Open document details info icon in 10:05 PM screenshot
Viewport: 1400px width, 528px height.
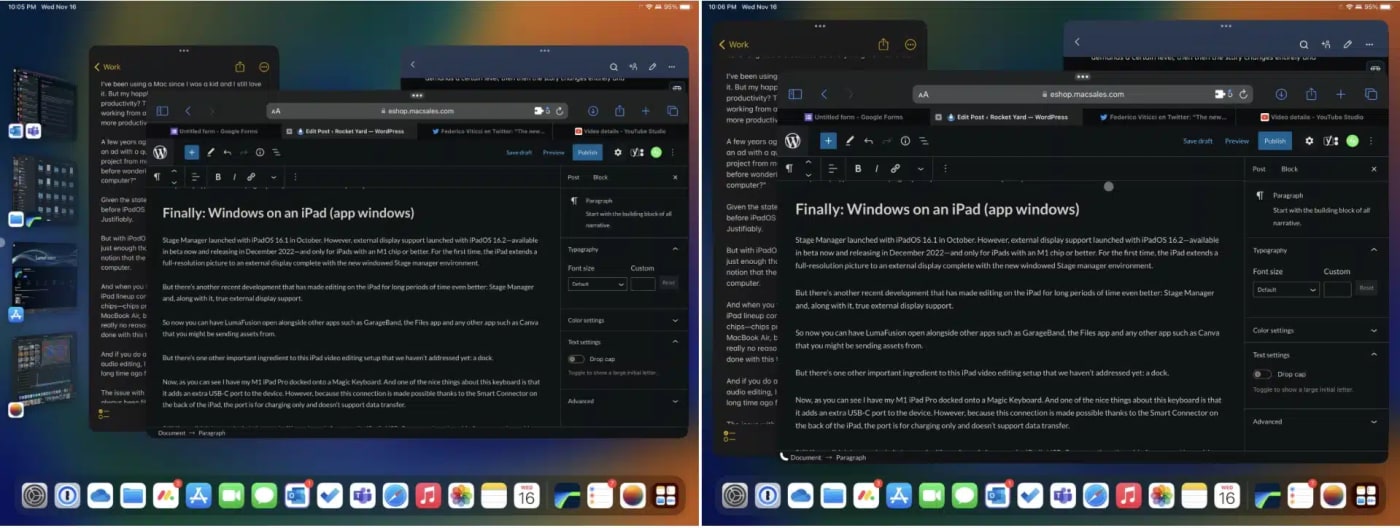260,153
